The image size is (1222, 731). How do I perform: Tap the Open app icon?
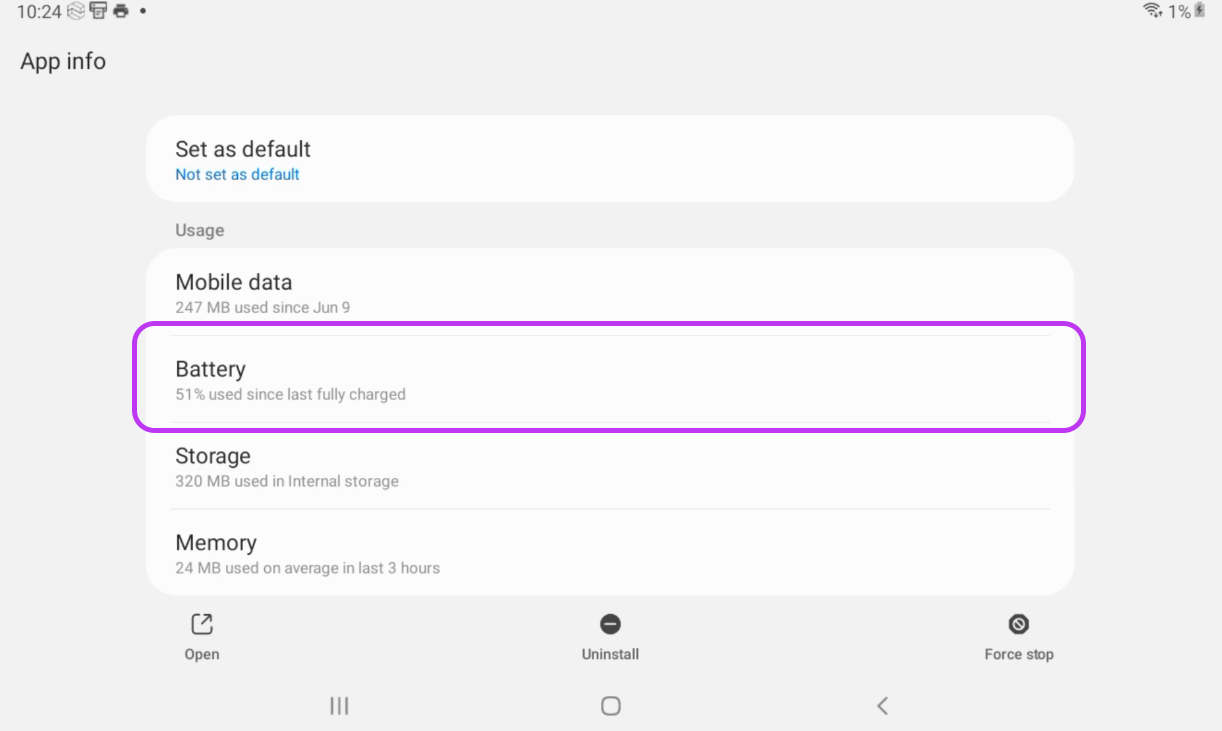pyautogui.click(x=202, y=625)
